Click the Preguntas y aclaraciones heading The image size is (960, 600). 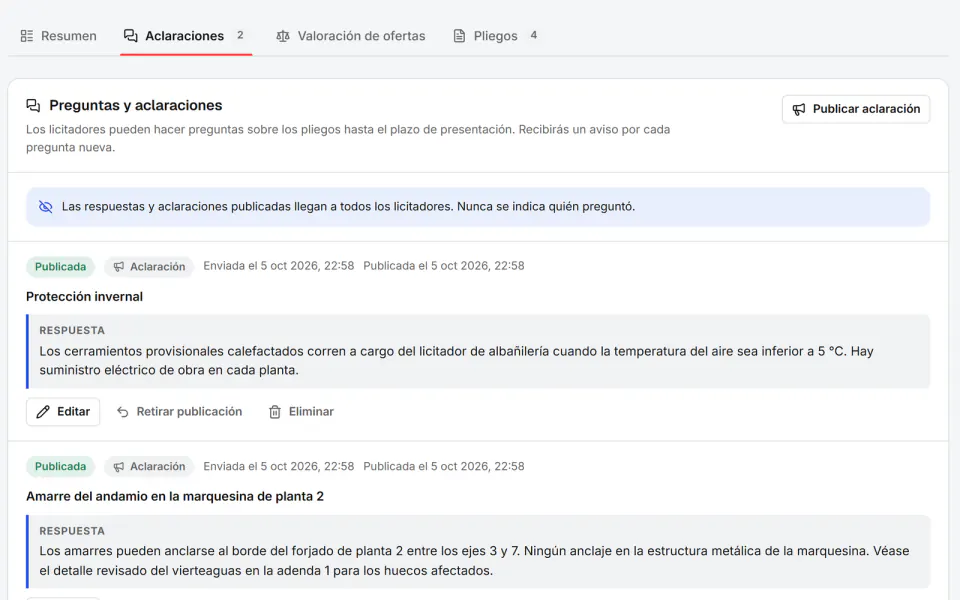tap(136, 105)
